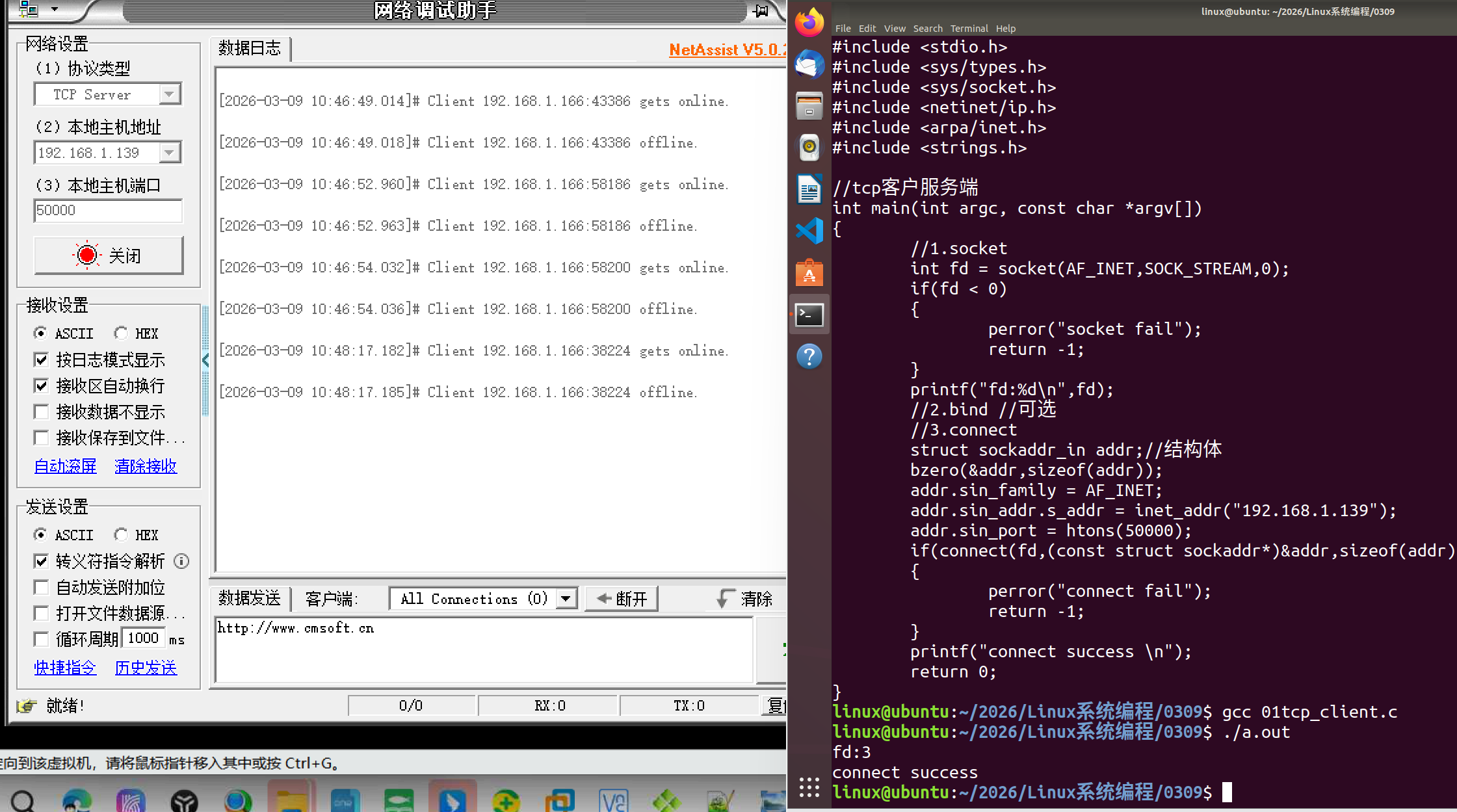Click the info icon beside 转义符指令解析
This screenshot has width=1457, height=812.
182,561
